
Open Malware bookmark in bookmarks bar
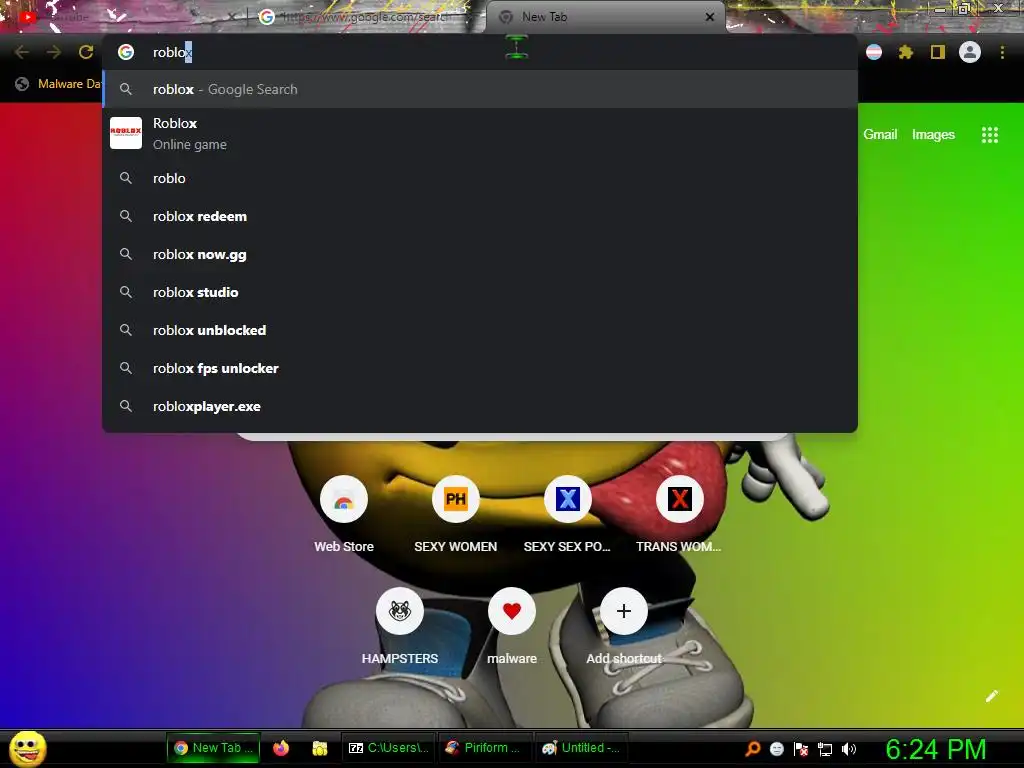(x=58, y=84)
